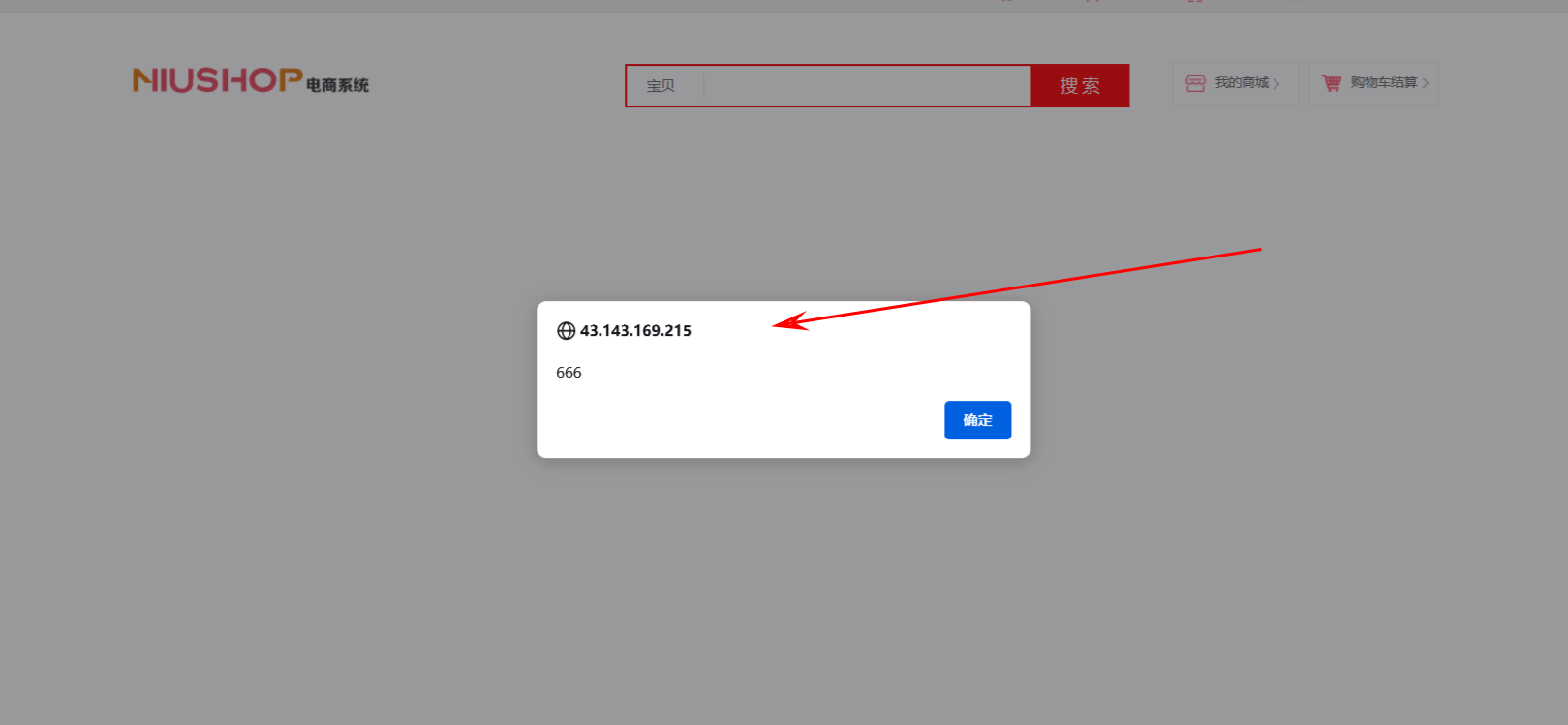The height and width of the screenshot is (725, 1568).
Task: Click the red 搜索 search button
Action: (x=1080, y=86)
